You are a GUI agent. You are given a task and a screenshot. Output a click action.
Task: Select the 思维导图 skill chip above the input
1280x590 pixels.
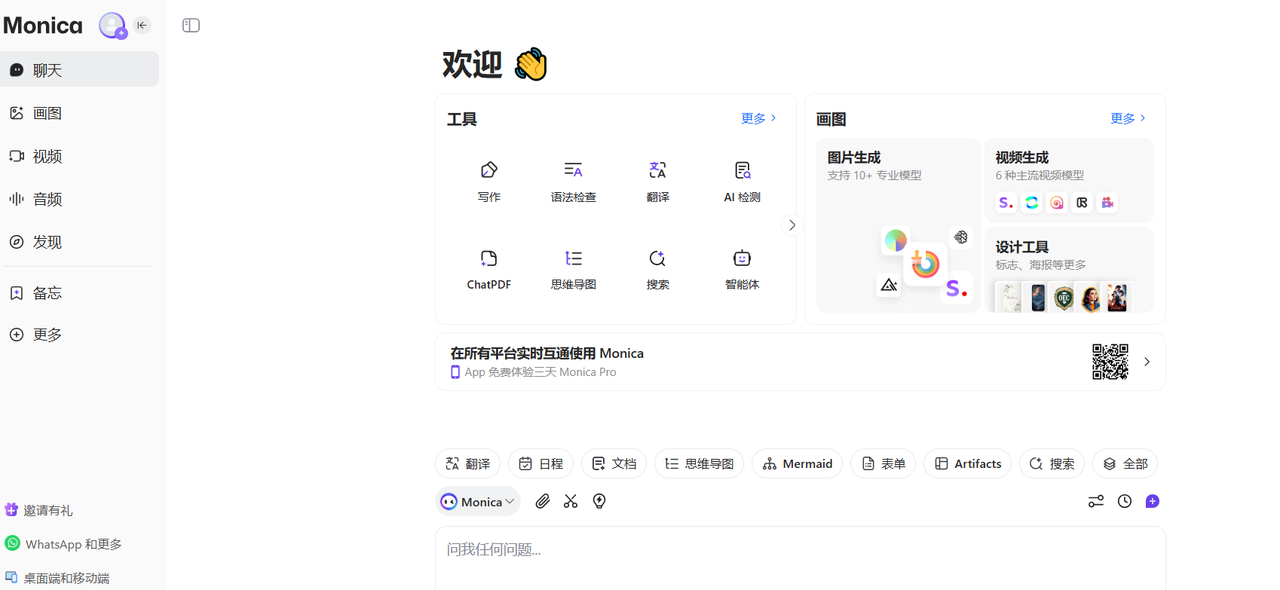pyautogui.click(x=699, y=463)
